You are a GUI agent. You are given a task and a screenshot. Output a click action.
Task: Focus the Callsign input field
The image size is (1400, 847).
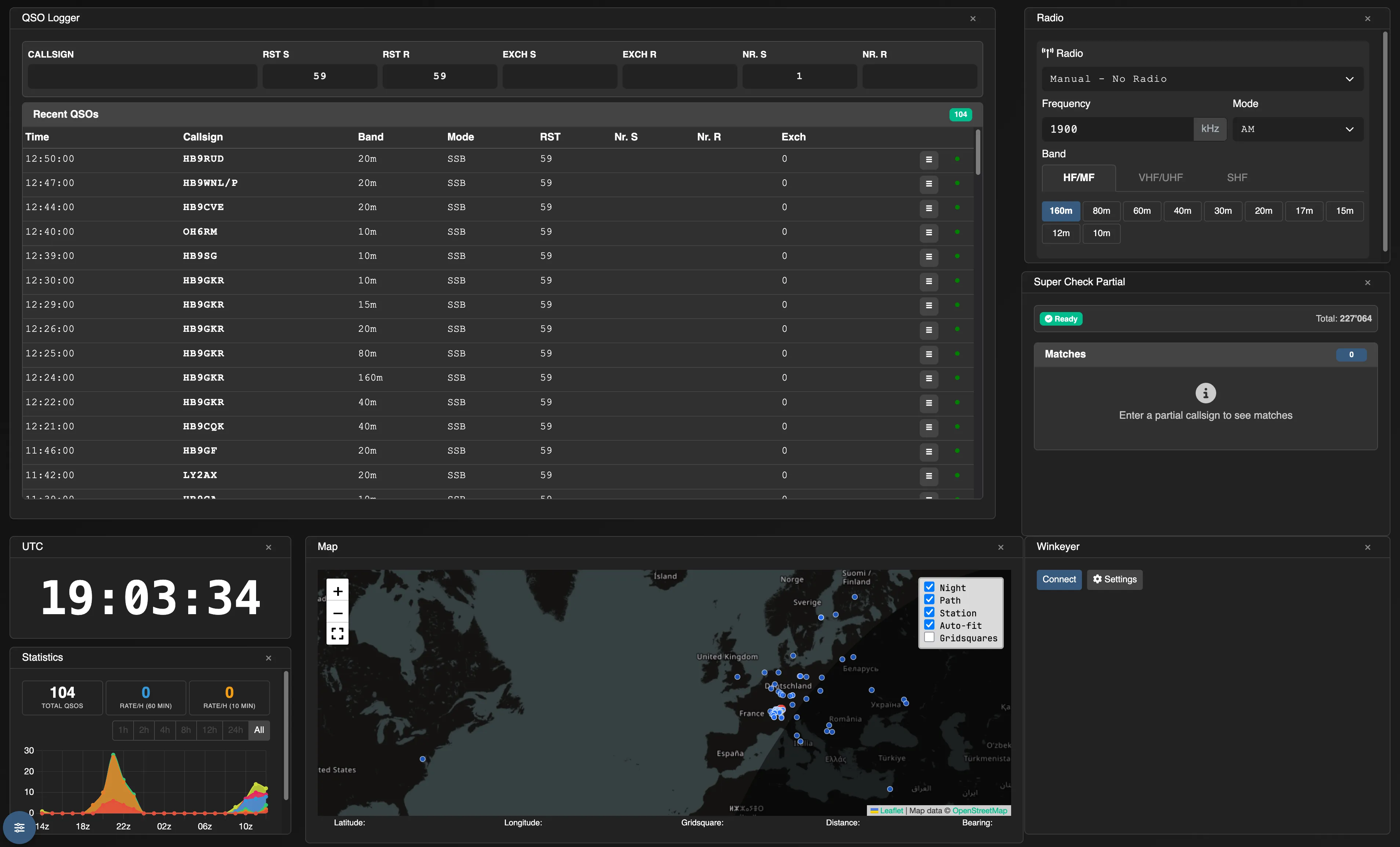pyautogui.click(x=142, y=76)
